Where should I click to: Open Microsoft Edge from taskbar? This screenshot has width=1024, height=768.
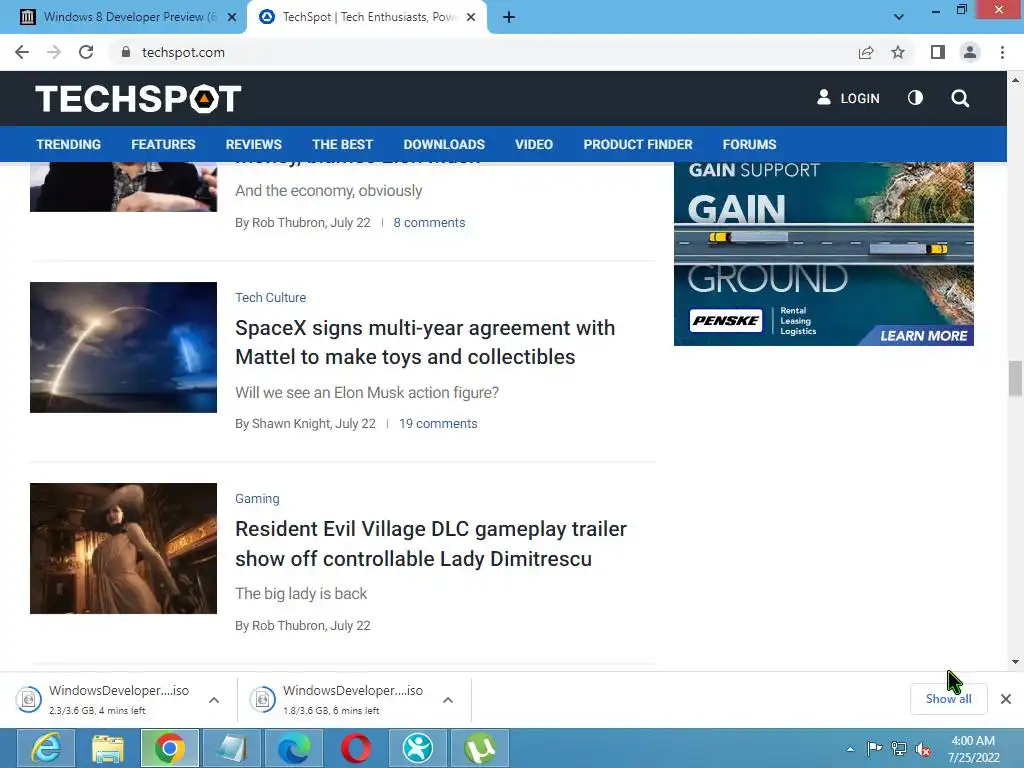[x=294, y=748]
